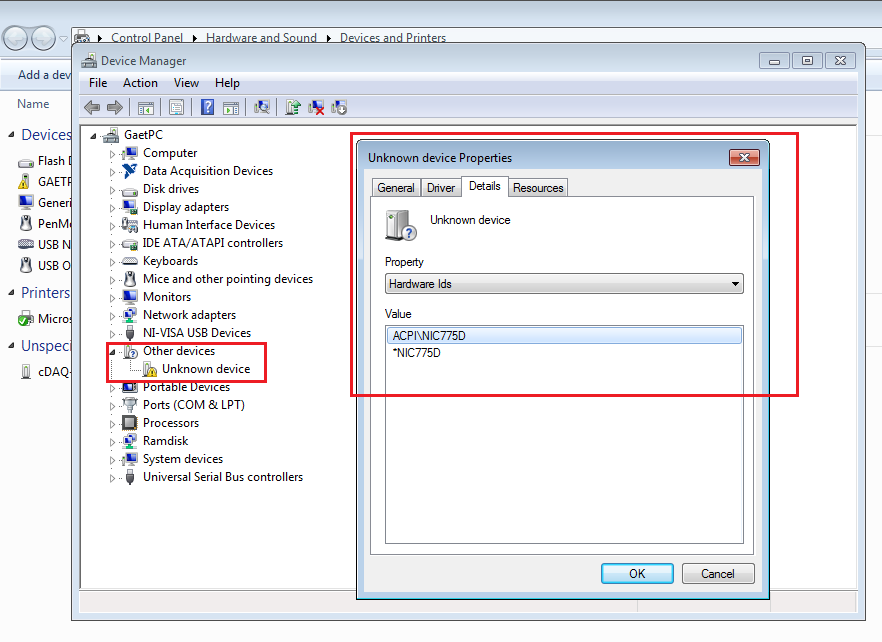Select the Human Interface Devices icon
882x642 pixels.
(130, 225)
